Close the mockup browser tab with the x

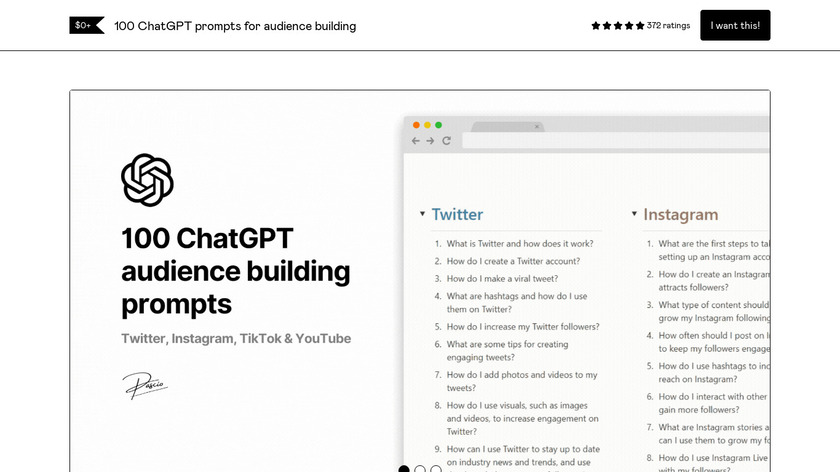click(537, 127)
